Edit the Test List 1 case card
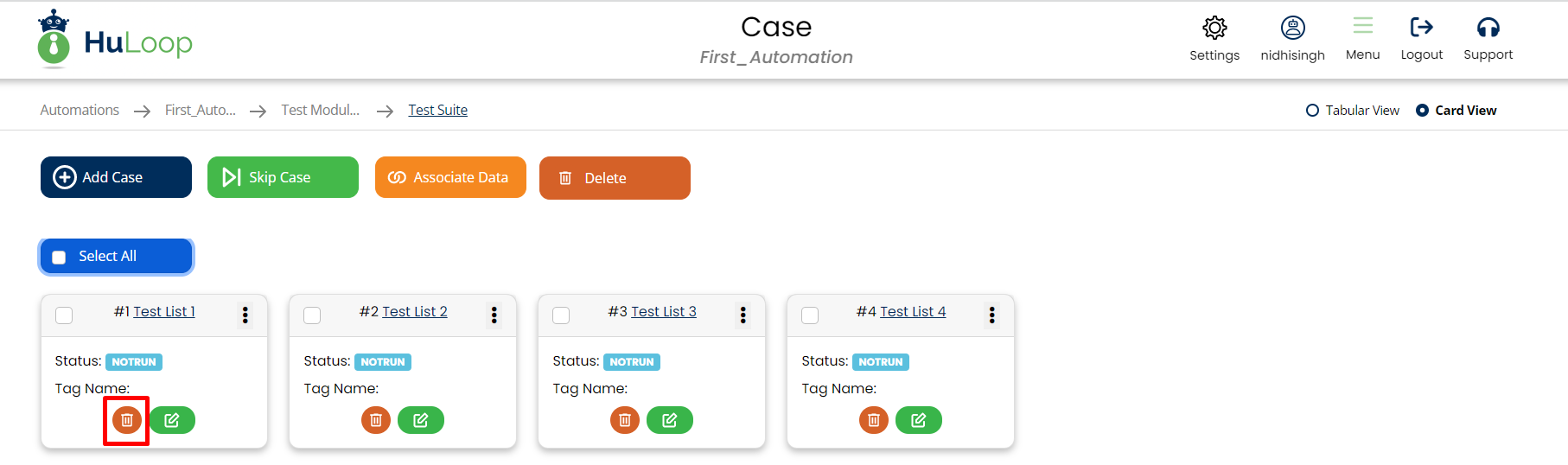The width and height of the screenshot is (1568, 465). click(x=172, y=420)
